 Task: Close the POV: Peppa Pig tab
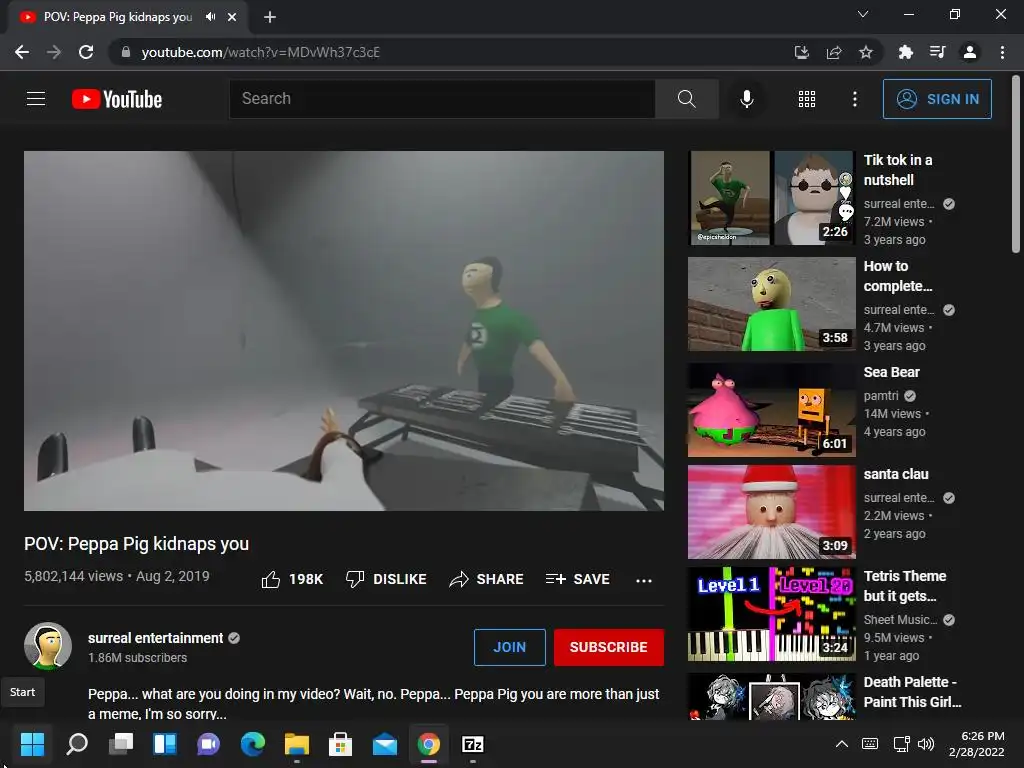pyautogui.click(x=232, y=17)
